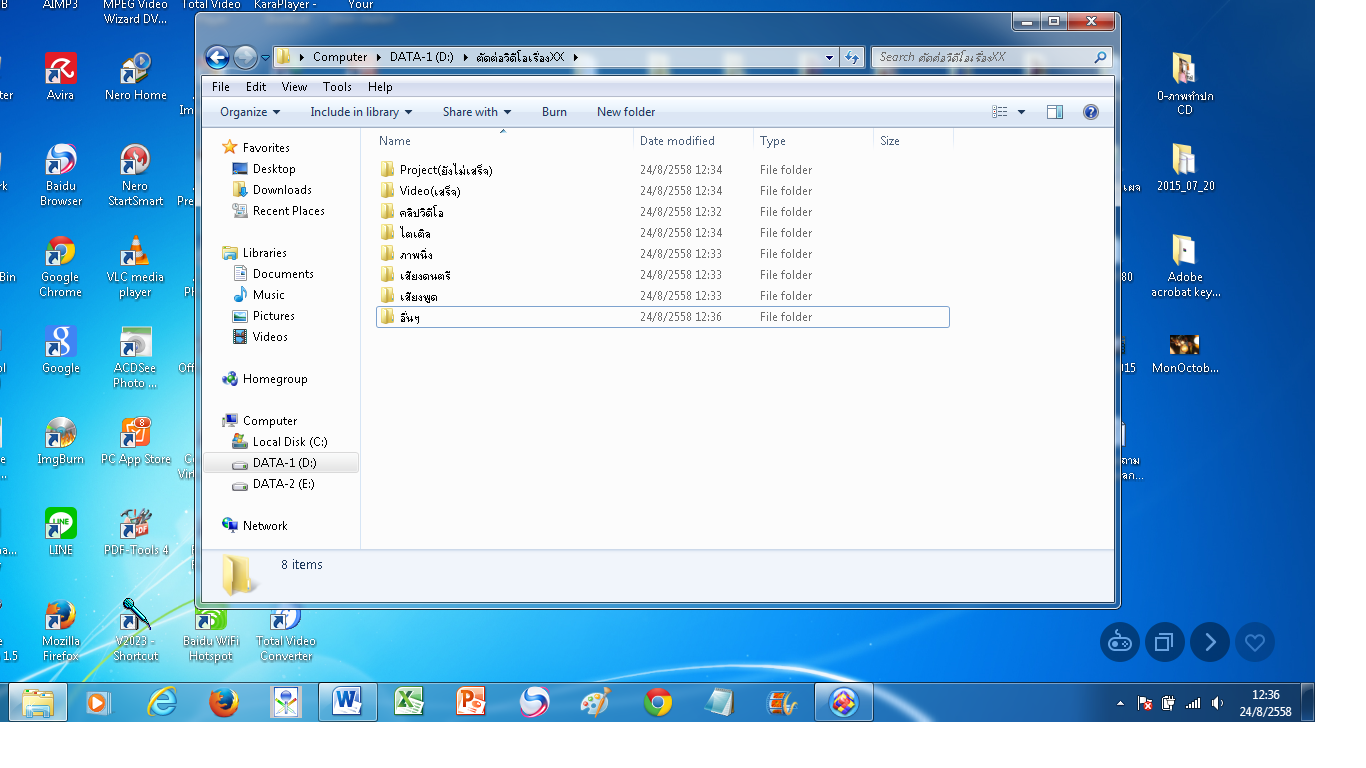Open the Explorer Help question mark icon

pos(1090,112)
